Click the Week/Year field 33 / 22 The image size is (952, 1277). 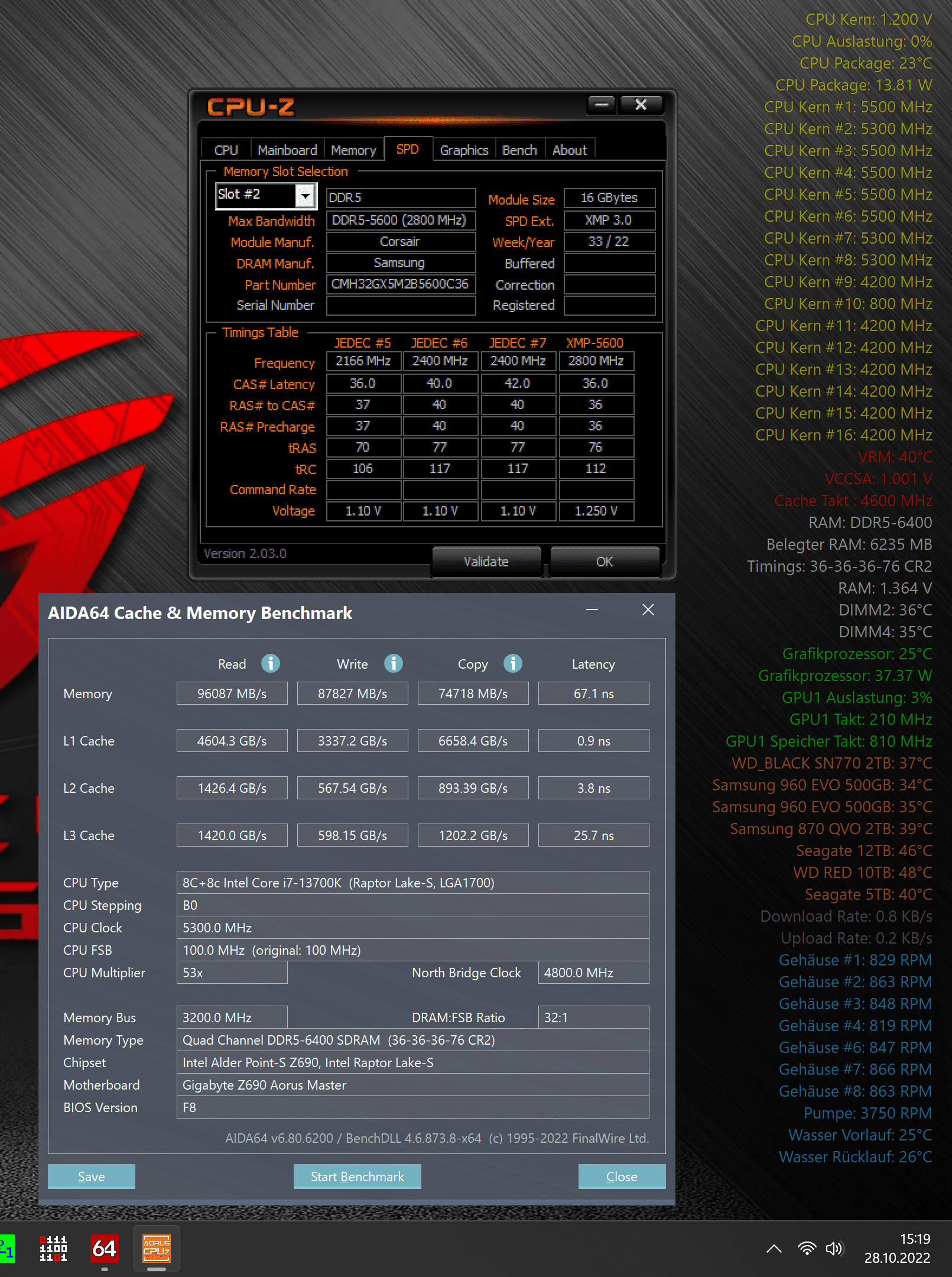click(609, 242)
